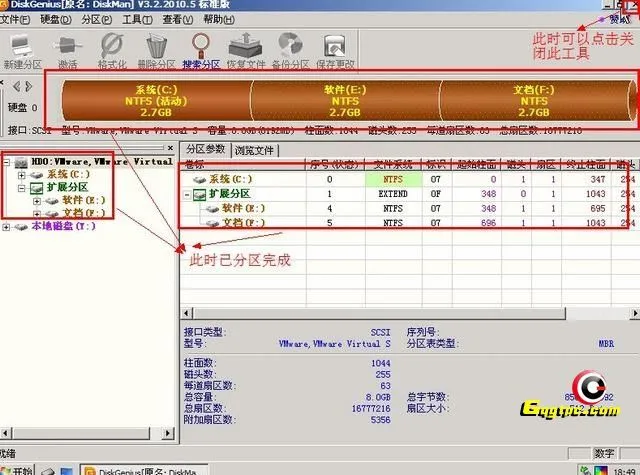Click the 开始 Start button
This screenshot has height=475, width=640.
[17, 470]
